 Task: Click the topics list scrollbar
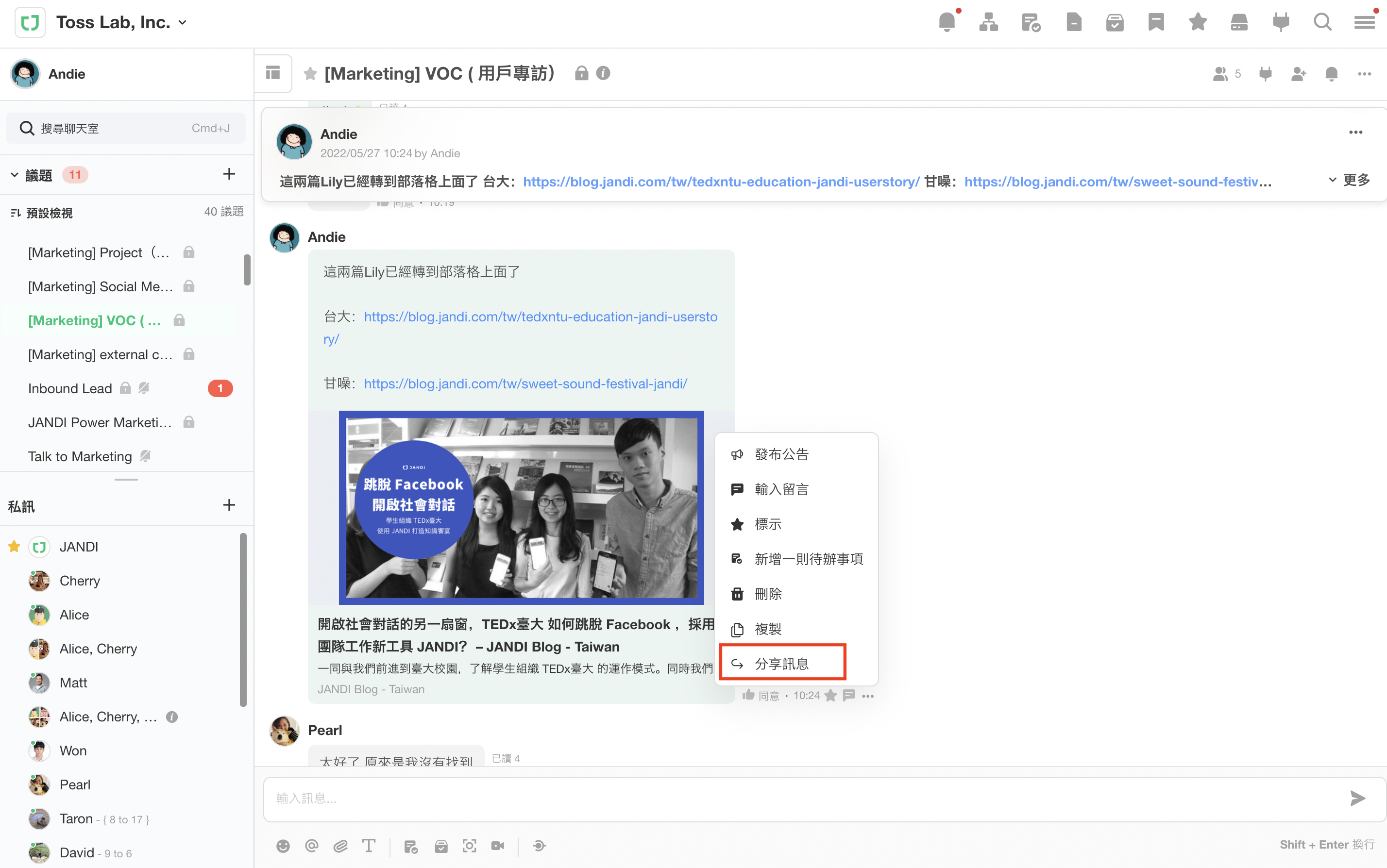pos(247,270)
